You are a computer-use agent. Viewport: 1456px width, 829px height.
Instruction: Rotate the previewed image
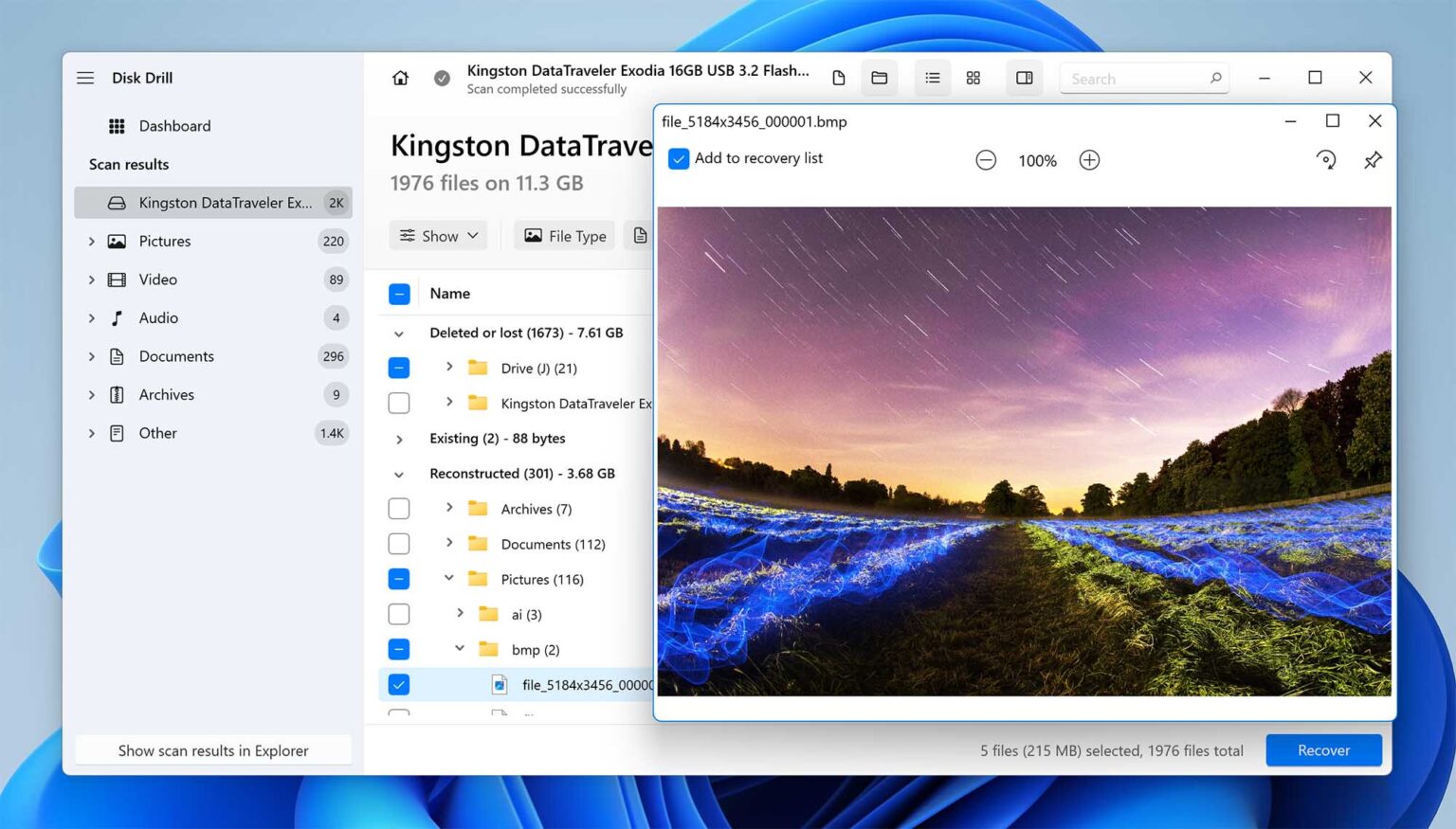[1326, 159]
